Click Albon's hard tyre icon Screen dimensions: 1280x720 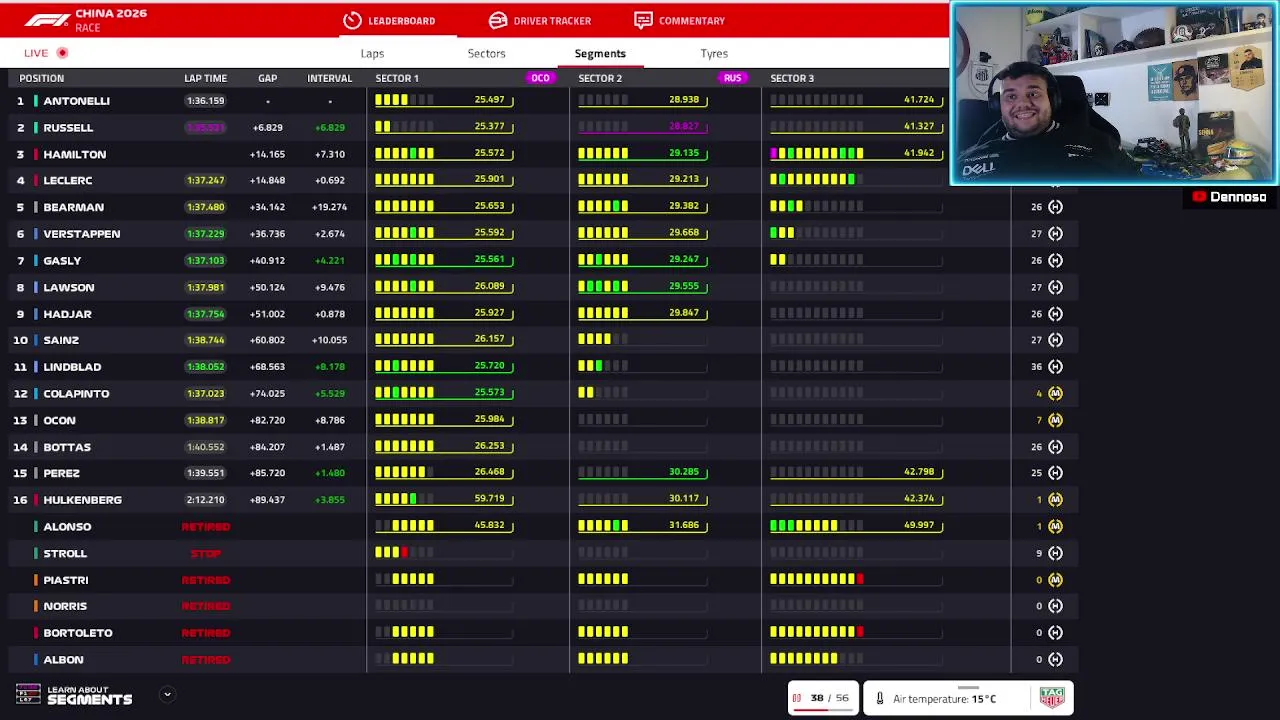(x=1055, y=660)
